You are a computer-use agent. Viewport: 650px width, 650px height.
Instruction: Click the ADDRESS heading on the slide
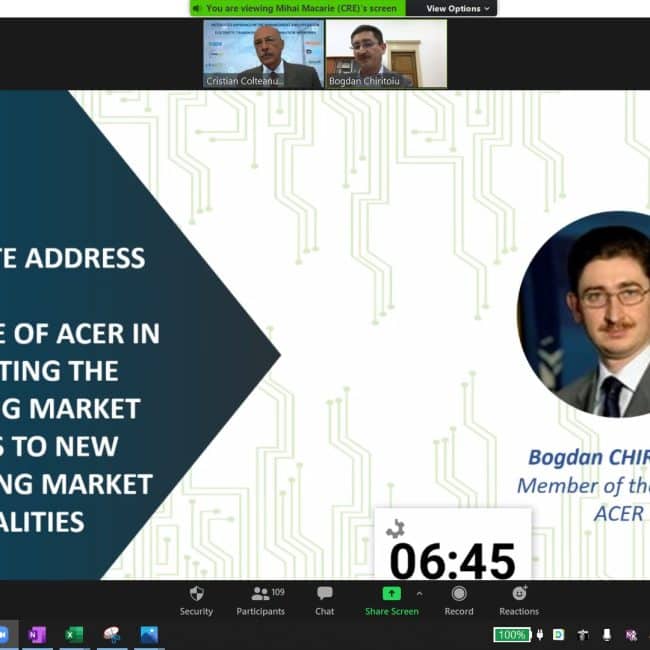coord(85,258)
